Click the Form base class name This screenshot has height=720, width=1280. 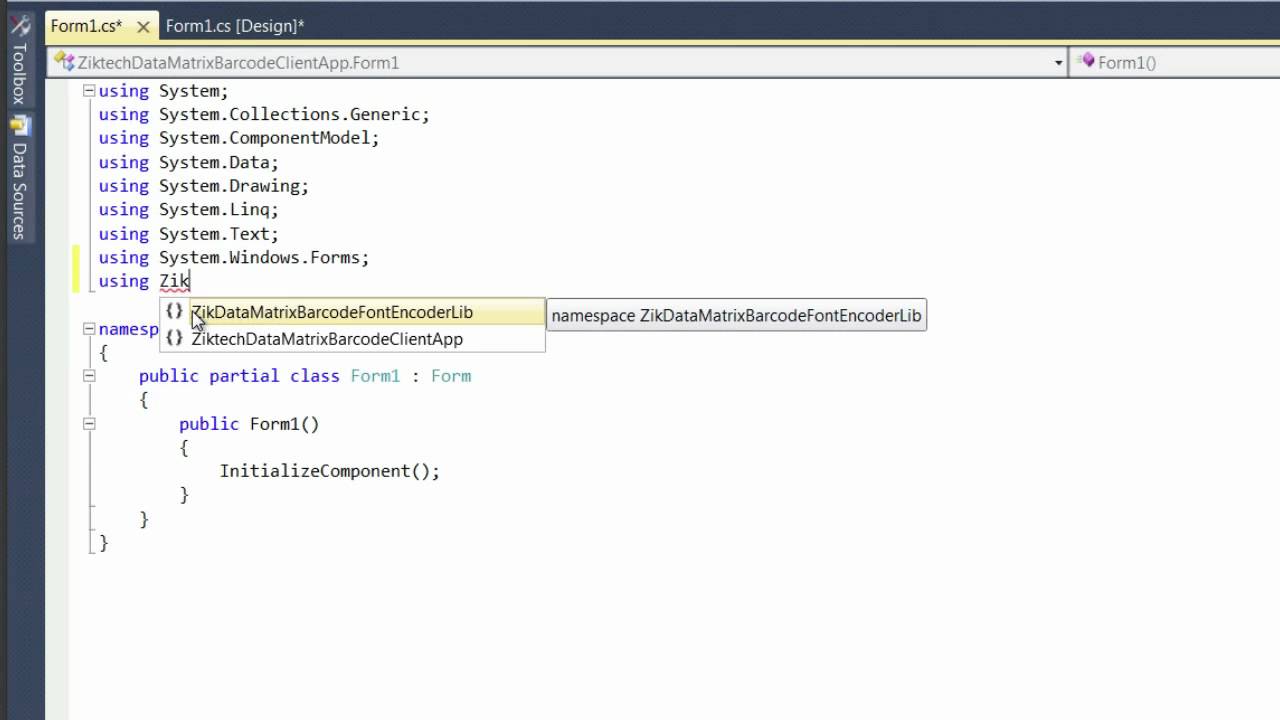(x=451, y=376)
